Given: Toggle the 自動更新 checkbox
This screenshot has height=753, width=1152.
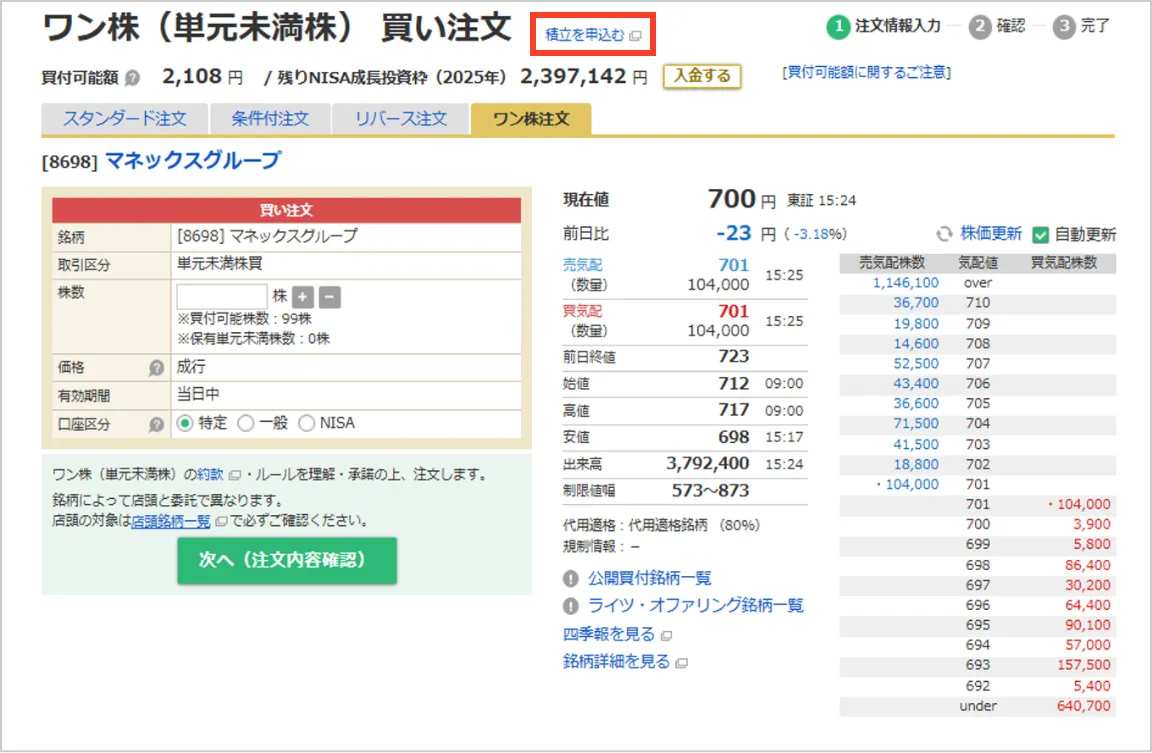Looking at the screenshot, I should 1040,235.
